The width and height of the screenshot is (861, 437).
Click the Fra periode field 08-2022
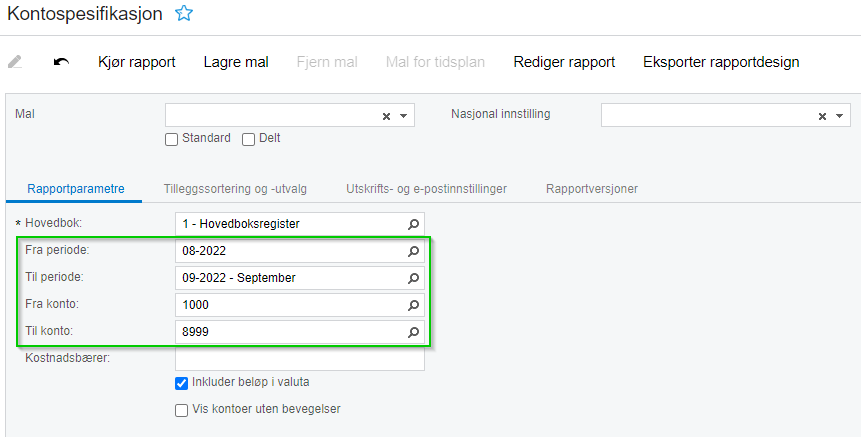click(300, 251)
